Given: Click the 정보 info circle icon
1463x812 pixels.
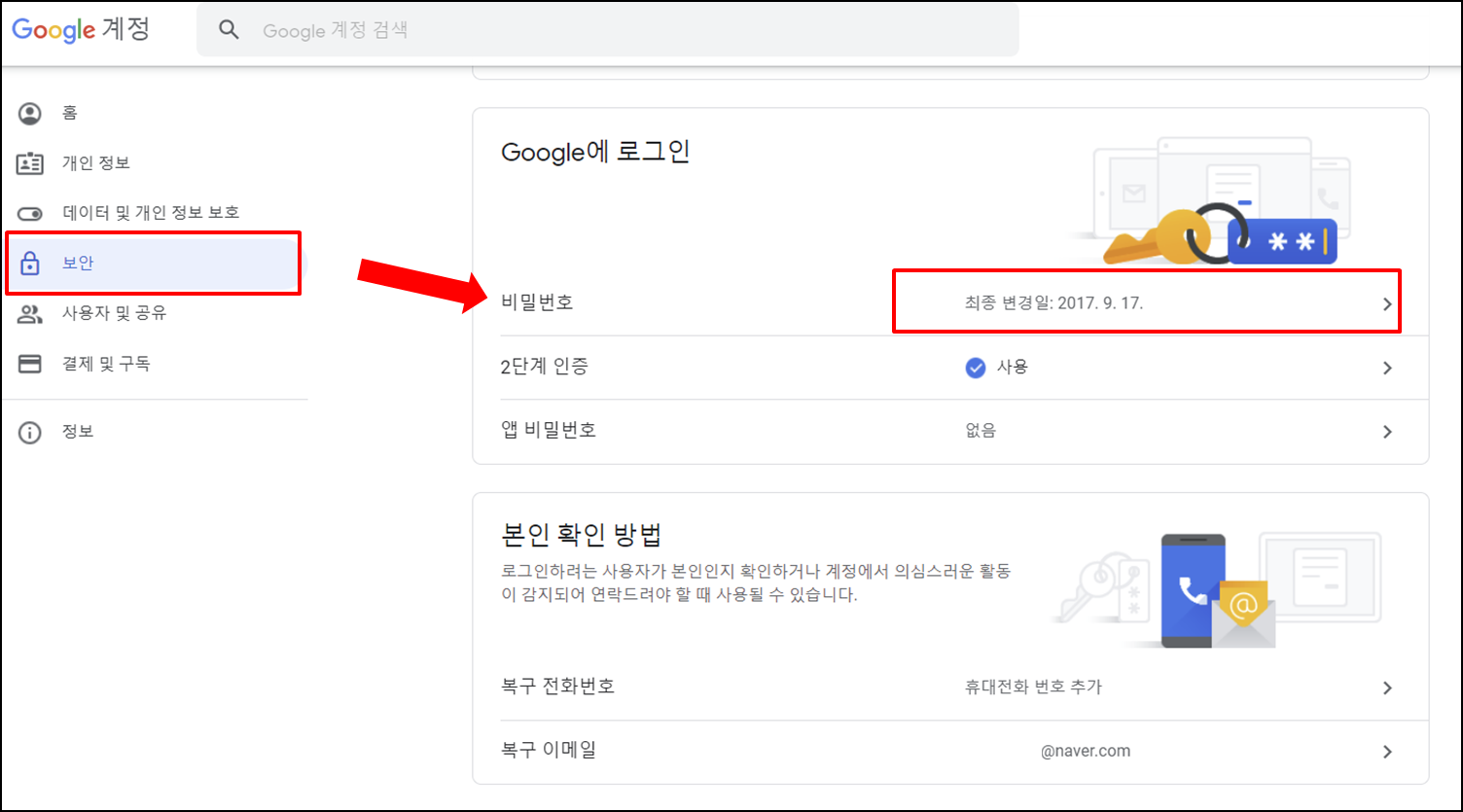Looking at the screenshot, I should [x=30, y=433].
